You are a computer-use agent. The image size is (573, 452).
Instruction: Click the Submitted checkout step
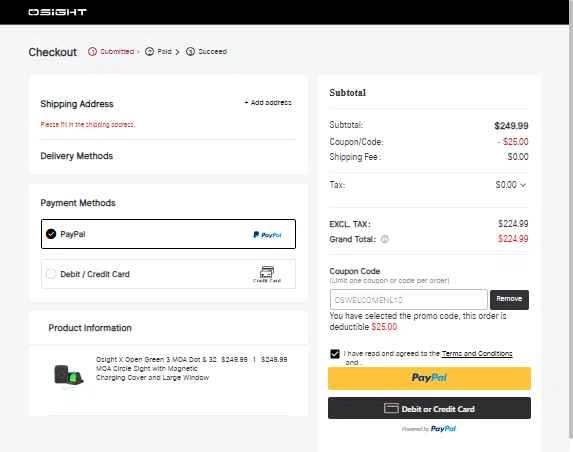pyautogui.click(x=111, y=52)
